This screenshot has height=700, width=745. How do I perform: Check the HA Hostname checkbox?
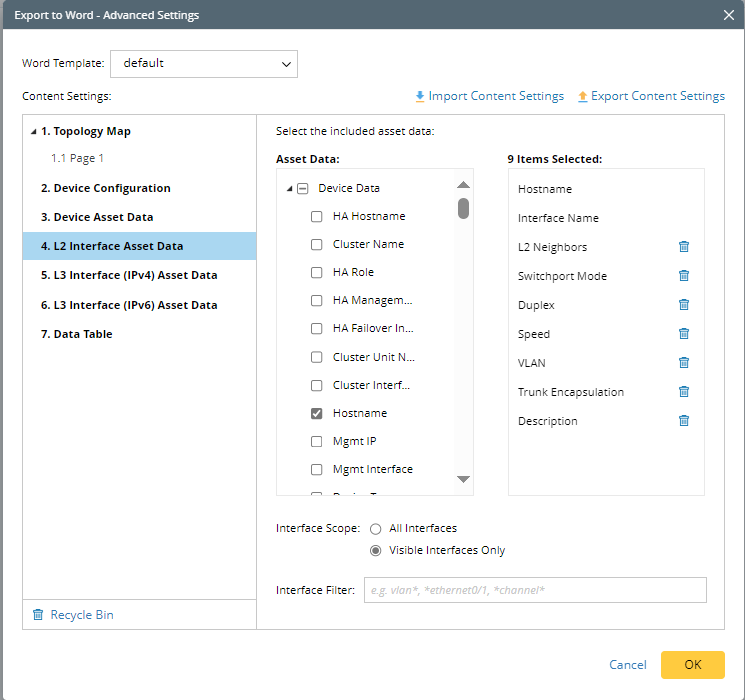(x=316, y=216)
